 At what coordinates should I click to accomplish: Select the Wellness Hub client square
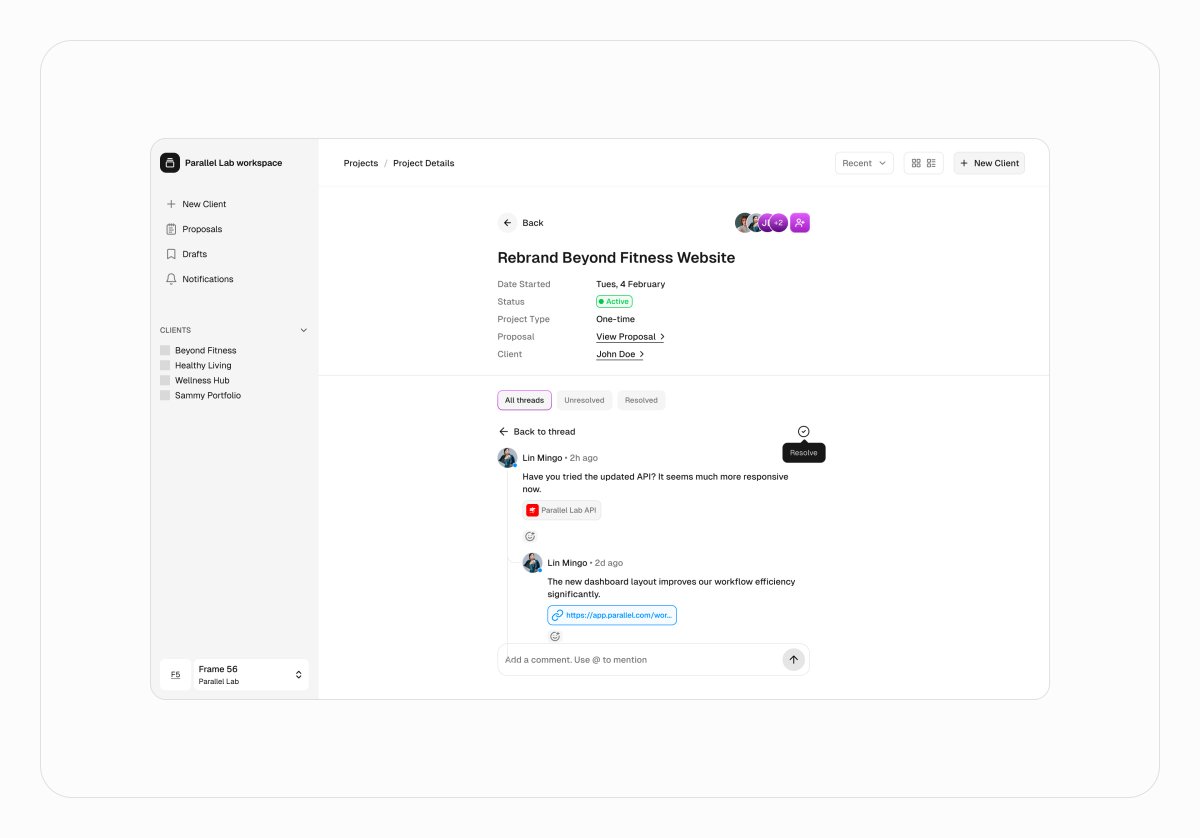point(165,380)
